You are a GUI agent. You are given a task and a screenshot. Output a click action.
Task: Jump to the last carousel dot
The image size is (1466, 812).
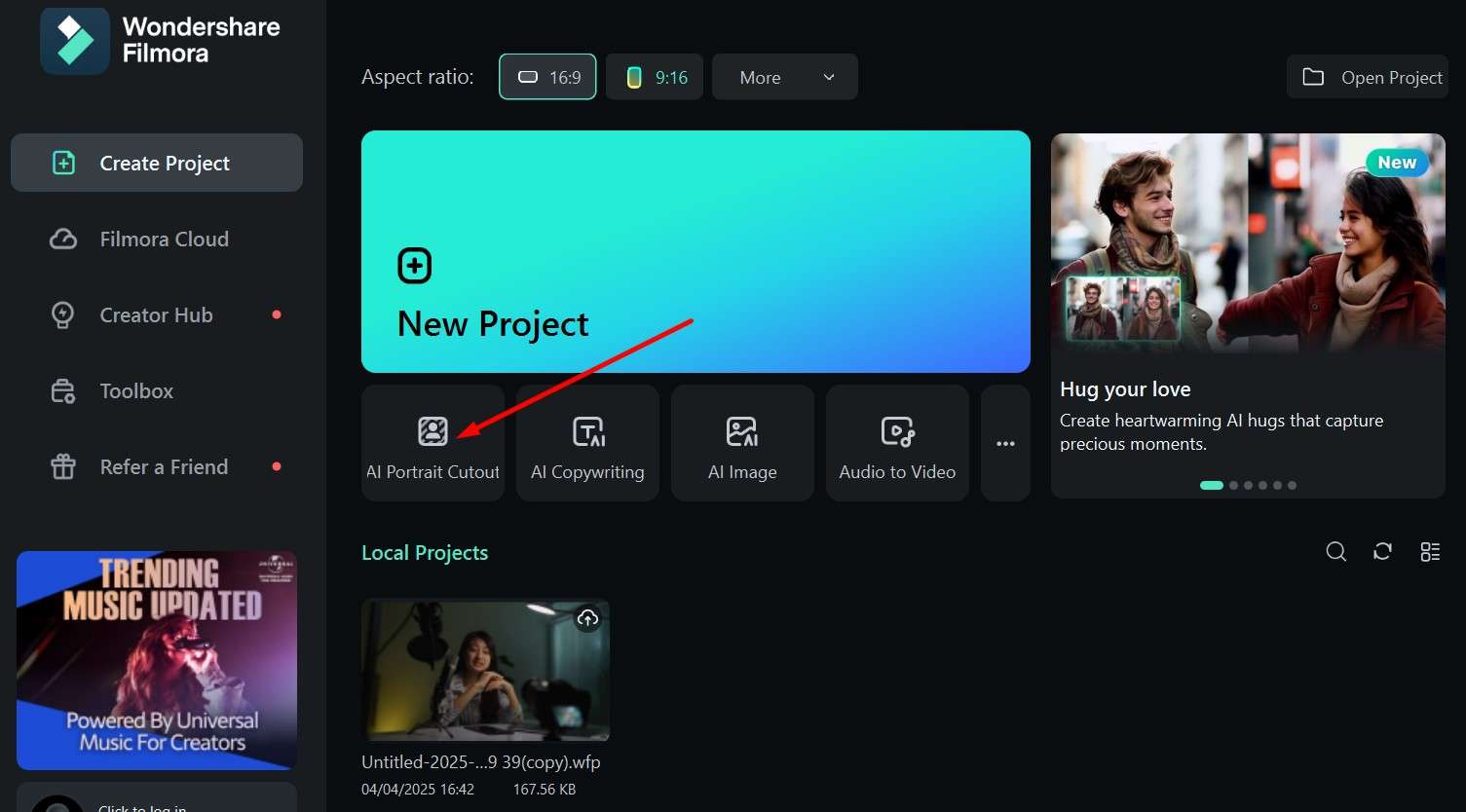click(x=1292, y=485)
